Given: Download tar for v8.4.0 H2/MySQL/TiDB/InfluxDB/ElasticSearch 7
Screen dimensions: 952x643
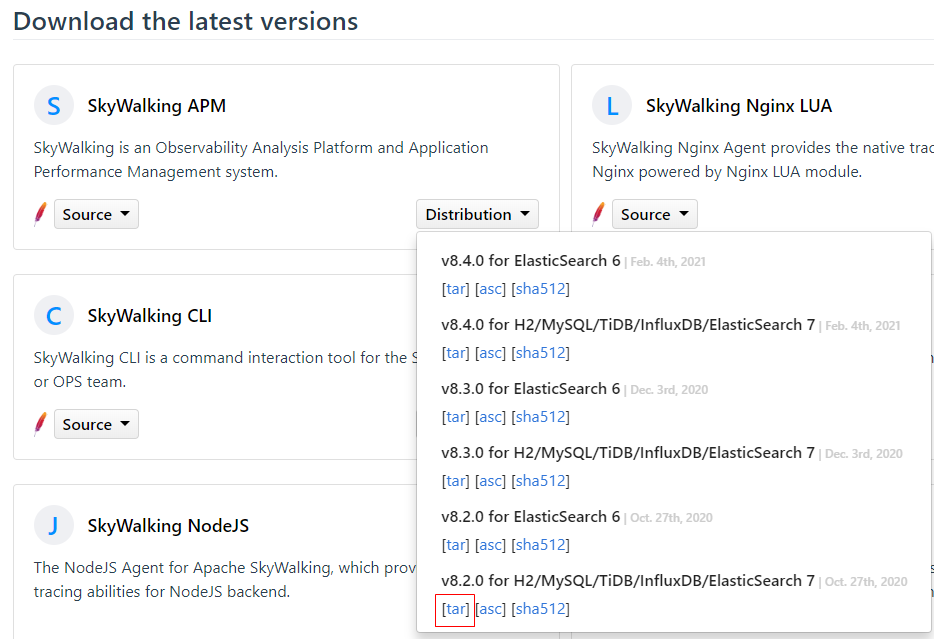Looking at the screenshot, I should 456,353.
